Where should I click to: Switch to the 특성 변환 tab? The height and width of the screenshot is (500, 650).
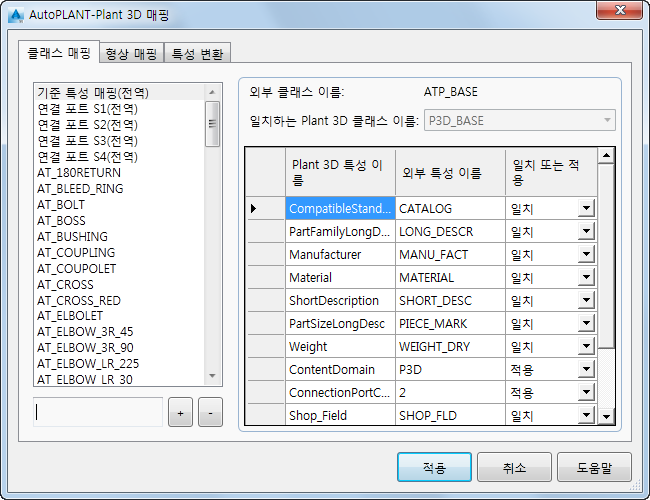pos(197,53)
